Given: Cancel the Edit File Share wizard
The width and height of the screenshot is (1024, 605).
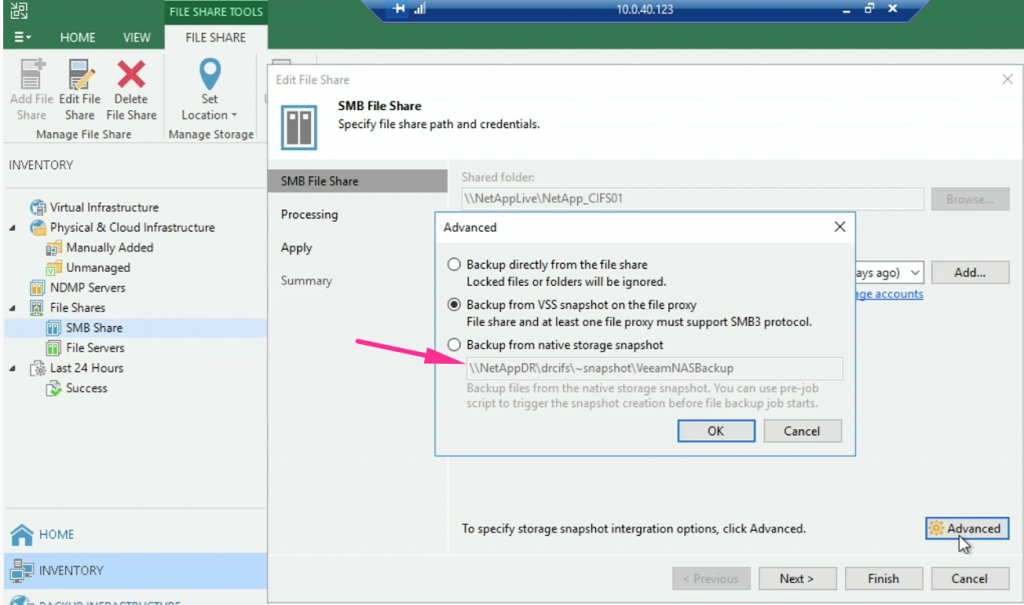Looking at the screenshot, I should (x=970, y=579).
